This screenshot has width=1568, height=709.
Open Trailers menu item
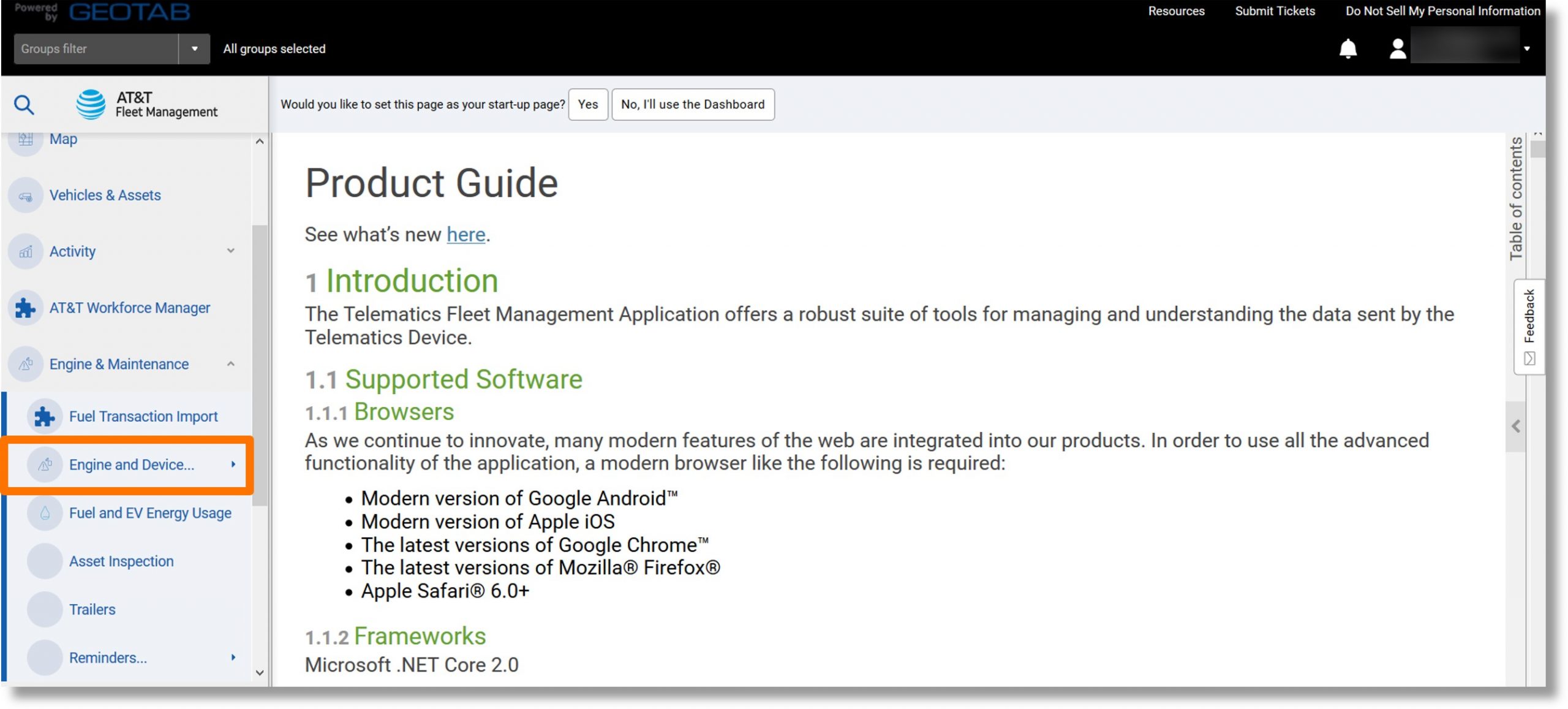92,610
